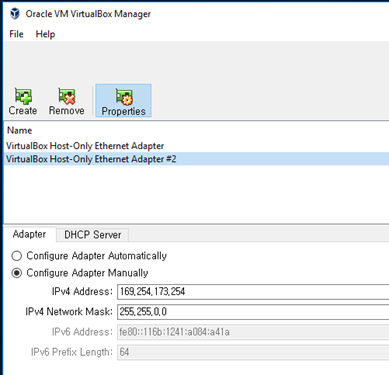Click the IPv4 Network Mask label
This screenshot has height=375, width=389.
(x=69, y=312)
